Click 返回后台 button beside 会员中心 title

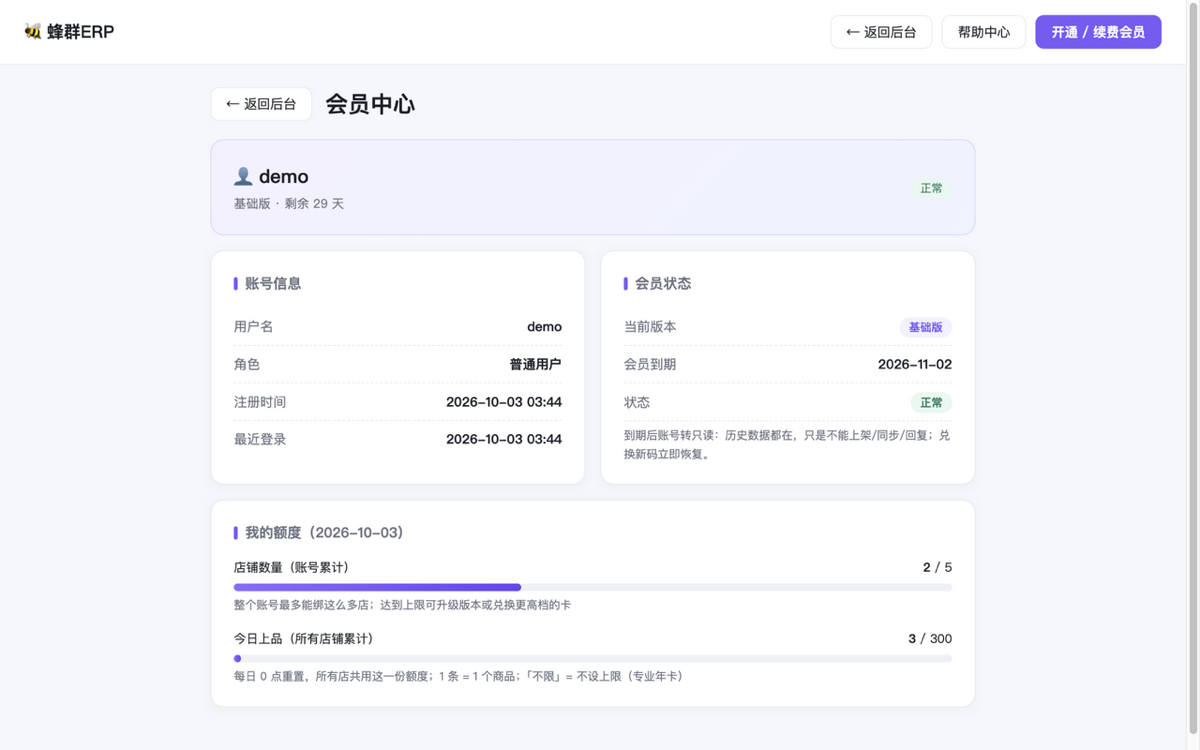click(x=261, y=104)
